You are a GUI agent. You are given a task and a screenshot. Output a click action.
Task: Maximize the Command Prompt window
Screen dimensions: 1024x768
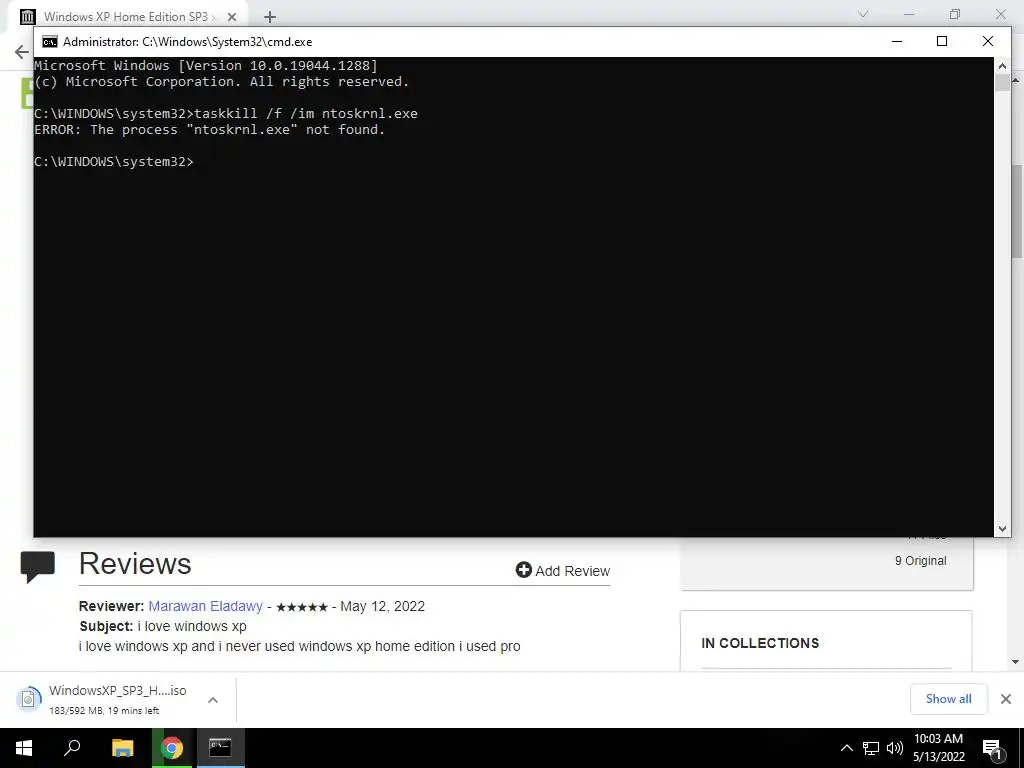coord(942,41)
